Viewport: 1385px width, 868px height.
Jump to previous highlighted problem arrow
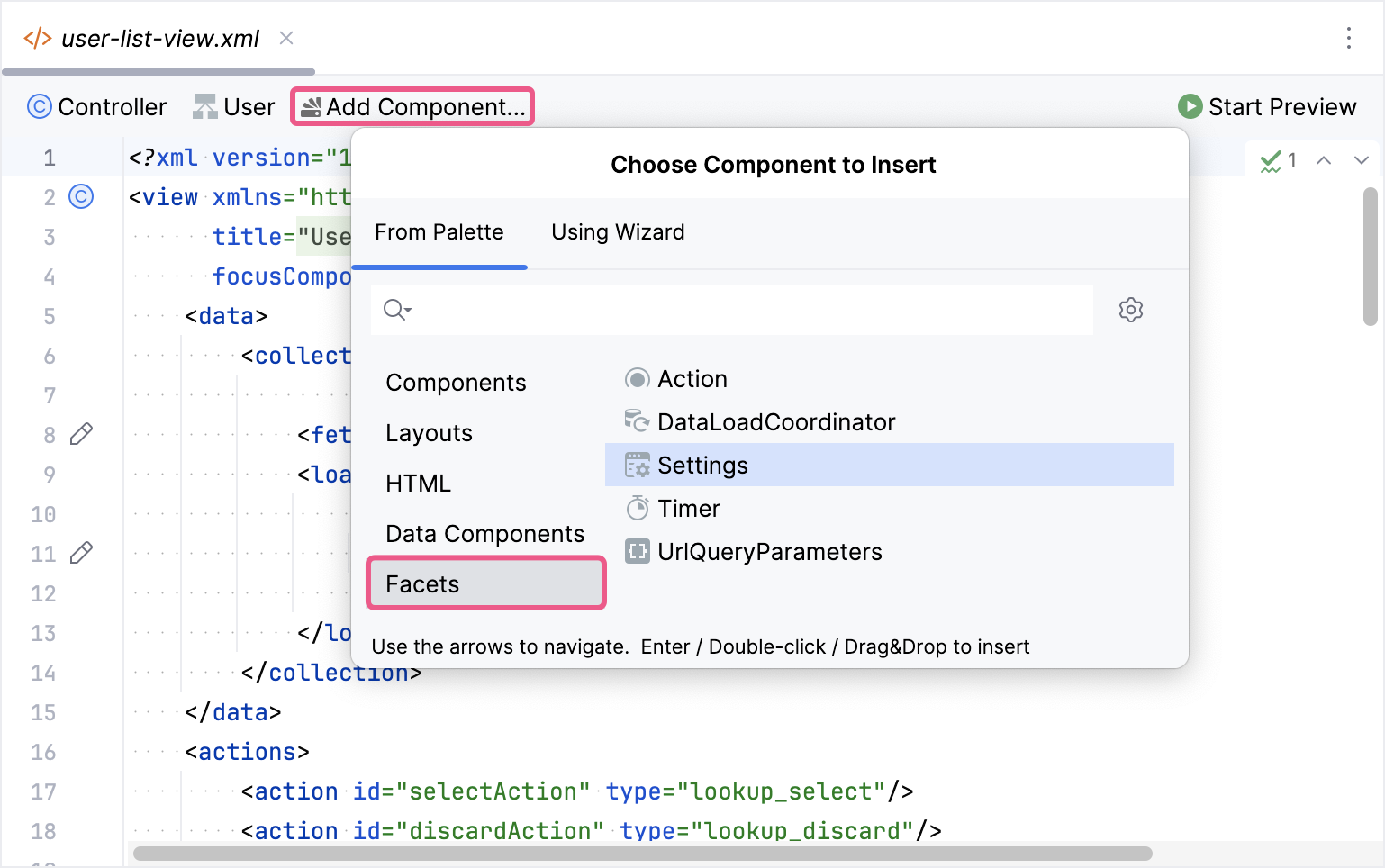(1323, 161)
